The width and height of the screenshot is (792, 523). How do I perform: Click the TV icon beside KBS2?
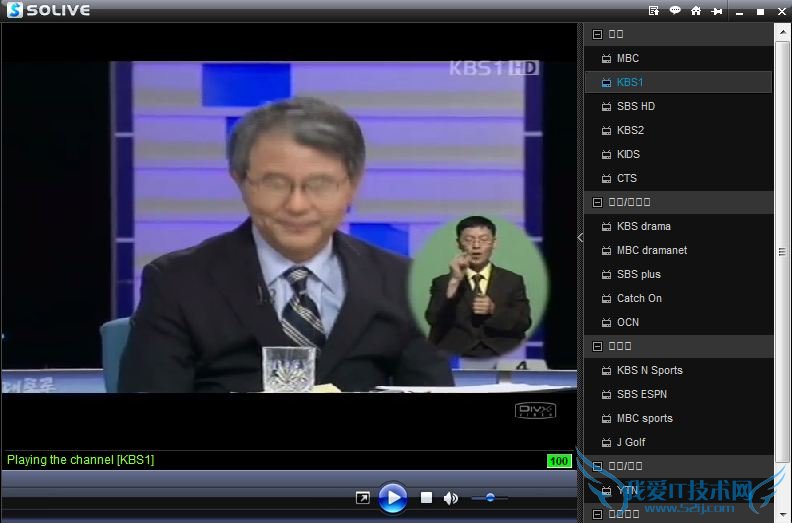(606, 130)
